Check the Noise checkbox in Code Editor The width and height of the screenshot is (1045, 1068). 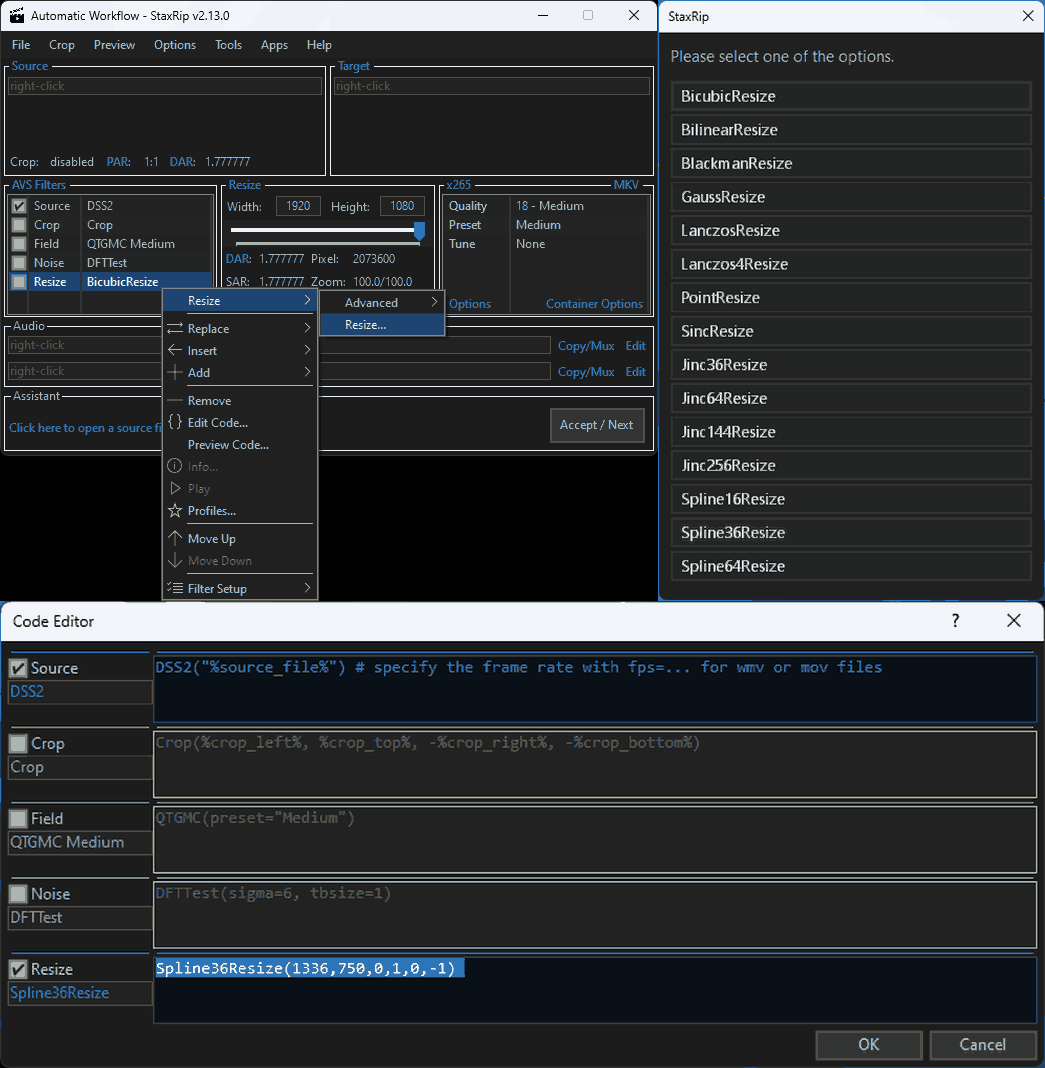[x=18, y=894]
